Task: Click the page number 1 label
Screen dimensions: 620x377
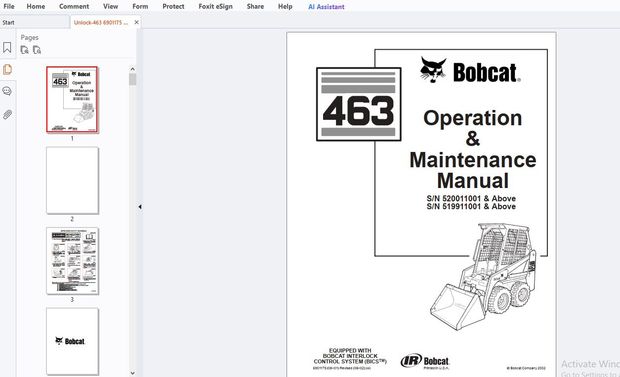Action: click(x=72, y=138)
